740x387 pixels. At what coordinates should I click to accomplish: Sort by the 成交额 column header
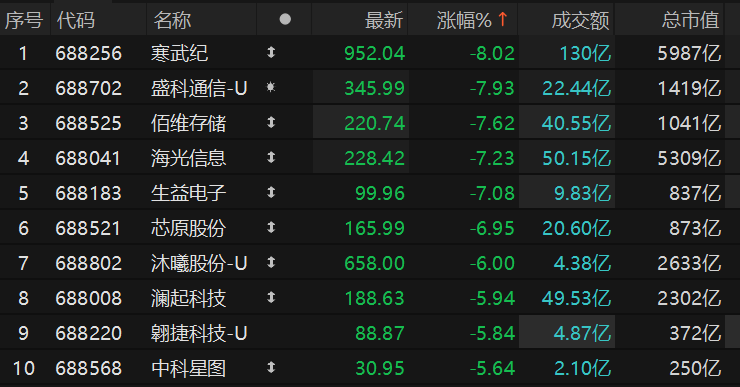click(580, 20)
